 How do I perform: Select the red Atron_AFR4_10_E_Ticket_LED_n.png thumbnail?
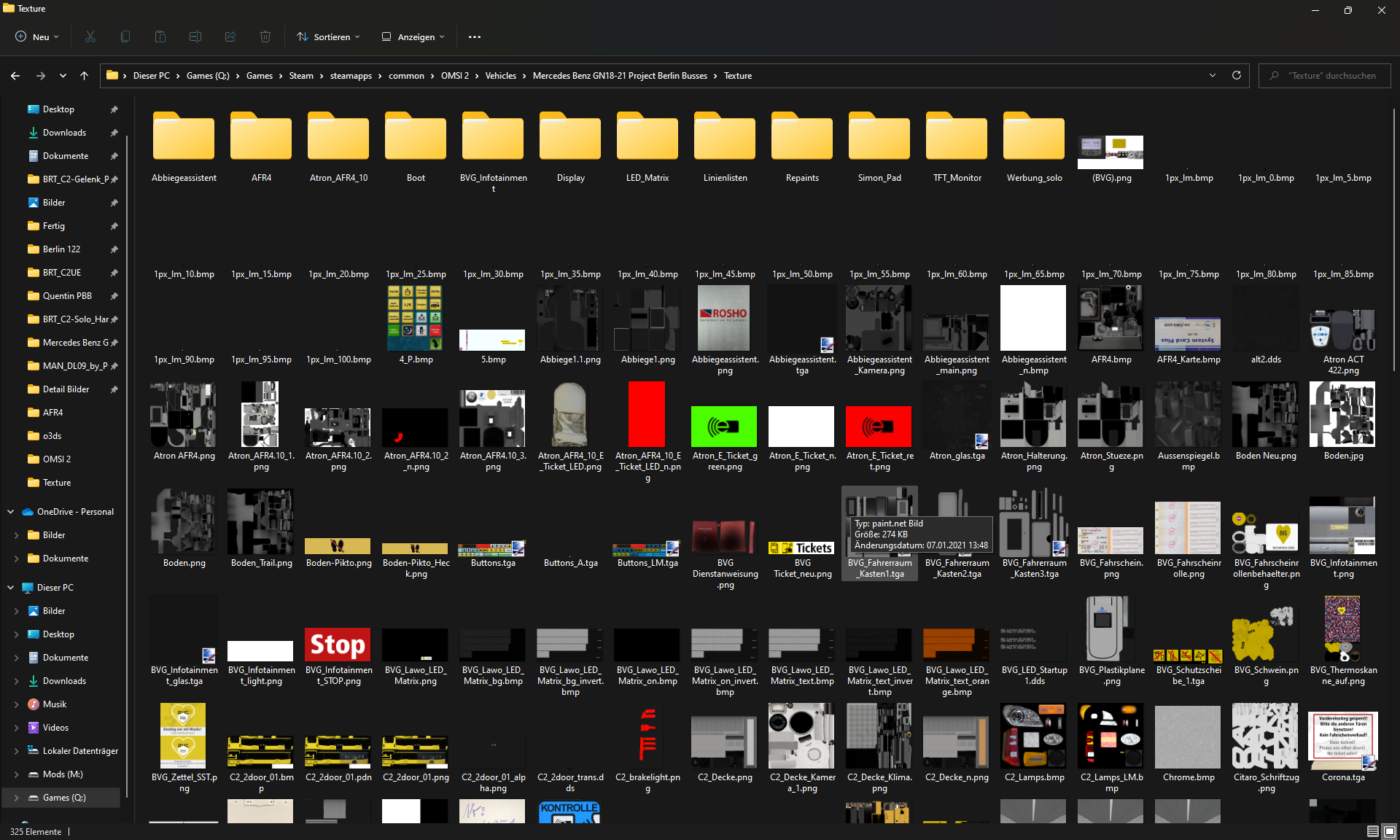tap(647, 414)
